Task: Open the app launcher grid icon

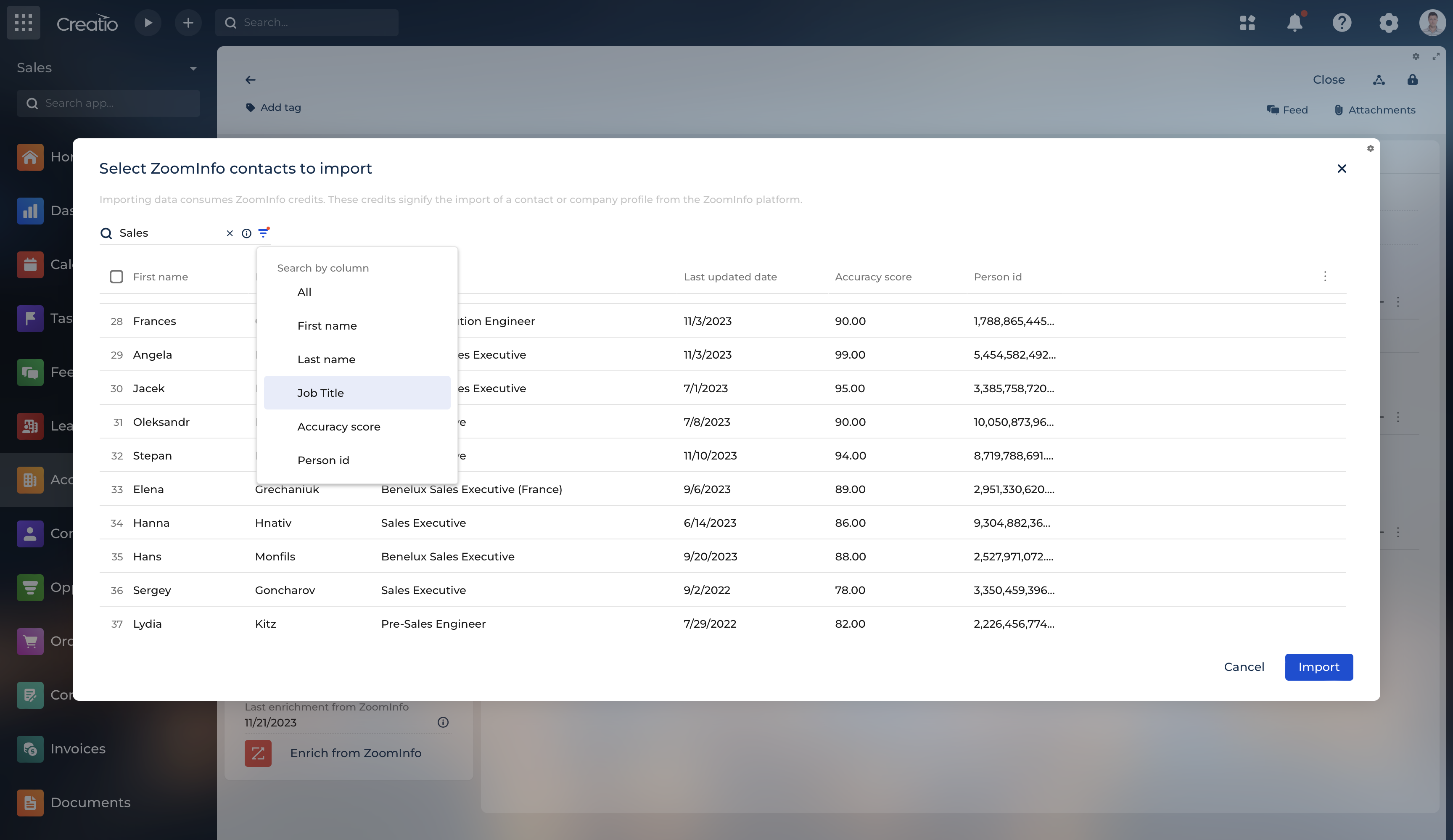Action: click(24, 22)
